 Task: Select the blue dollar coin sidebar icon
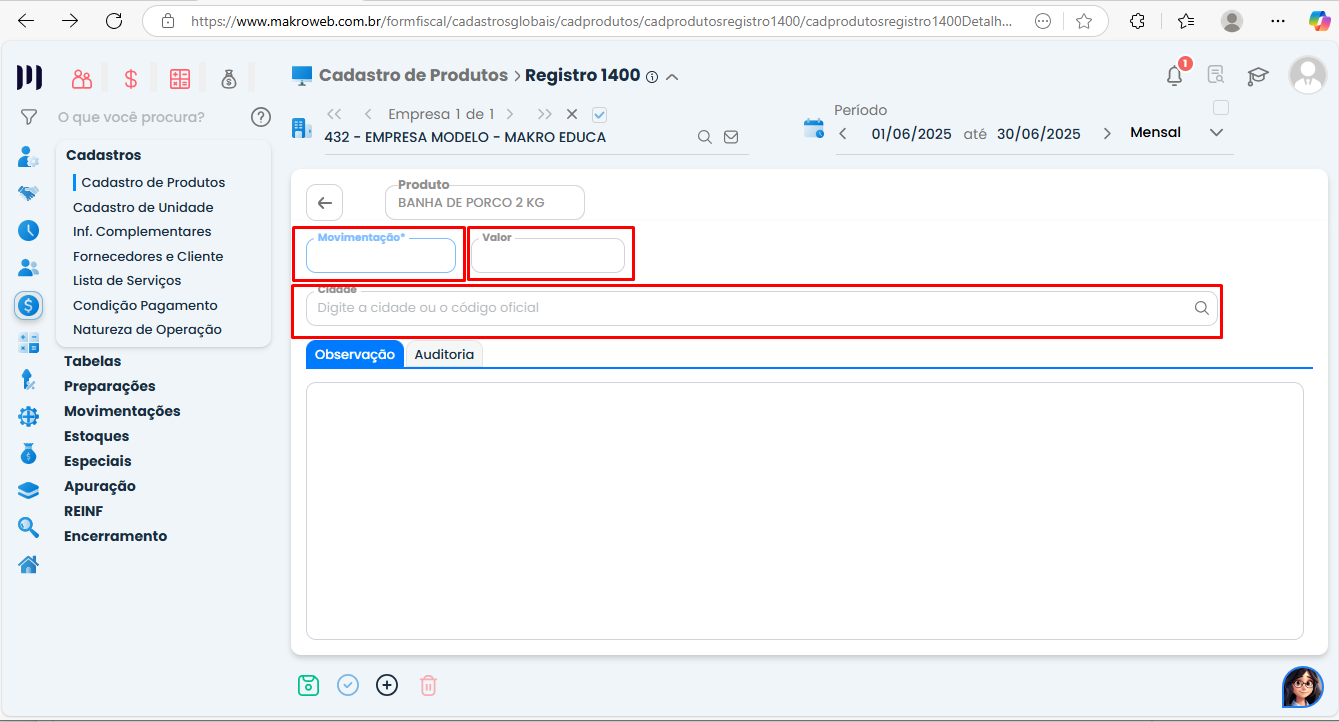pos(29,306)
